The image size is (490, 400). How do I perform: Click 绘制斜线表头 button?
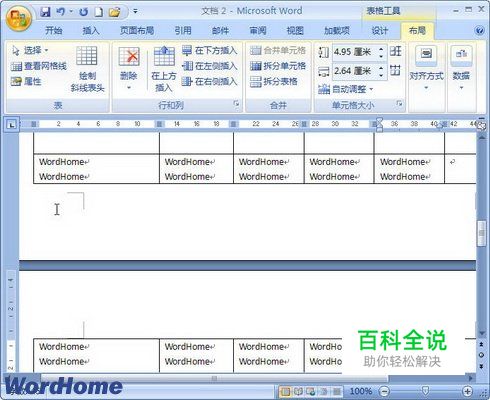tap(87, 69)
